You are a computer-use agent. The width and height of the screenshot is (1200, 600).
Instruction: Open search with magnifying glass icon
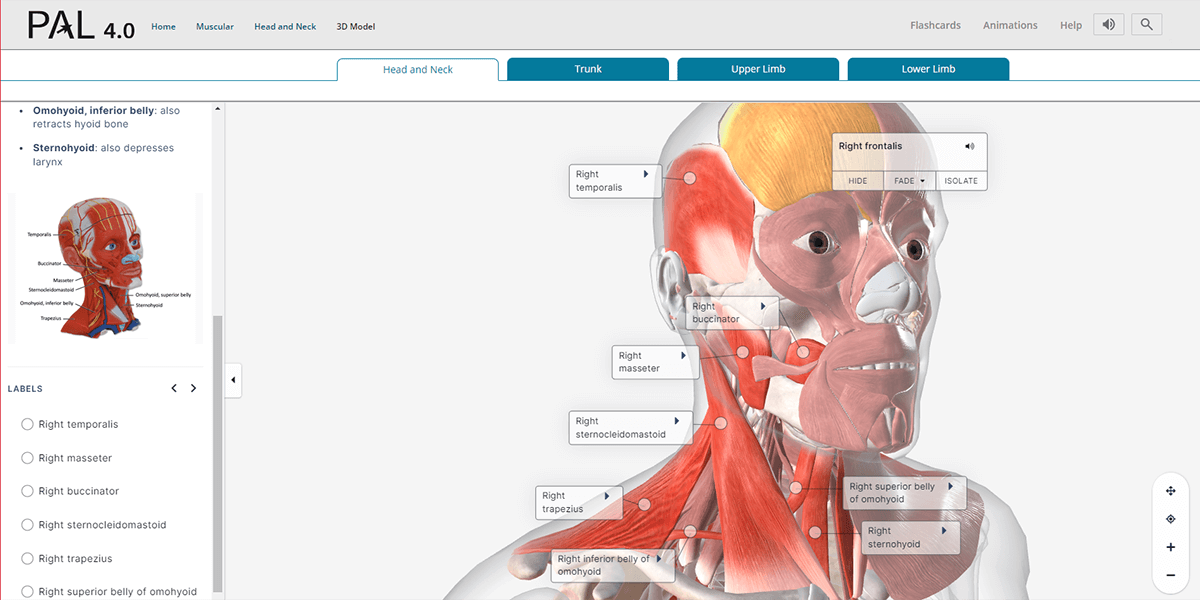[x=1147, y=25]
